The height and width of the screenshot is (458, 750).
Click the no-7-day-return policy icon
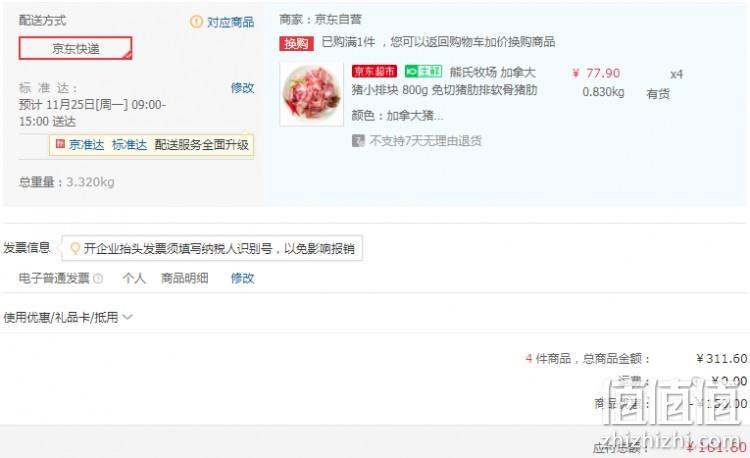click(358, 141)
